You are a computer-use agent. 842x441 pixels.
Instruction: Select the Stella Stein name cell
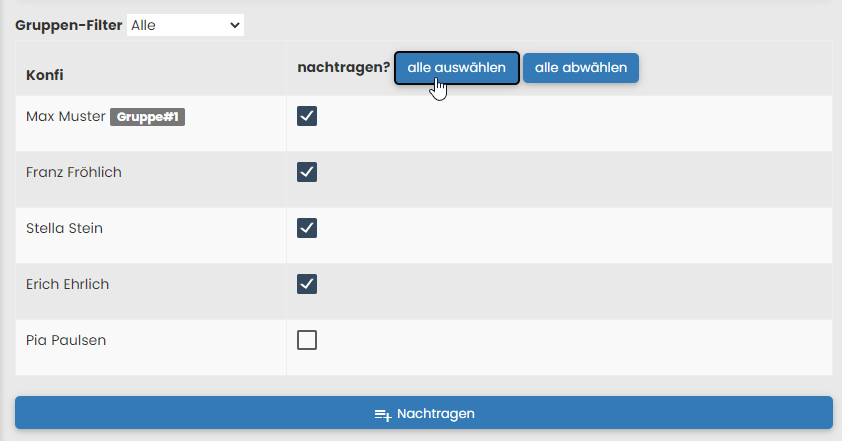click(x=64, y=228)
